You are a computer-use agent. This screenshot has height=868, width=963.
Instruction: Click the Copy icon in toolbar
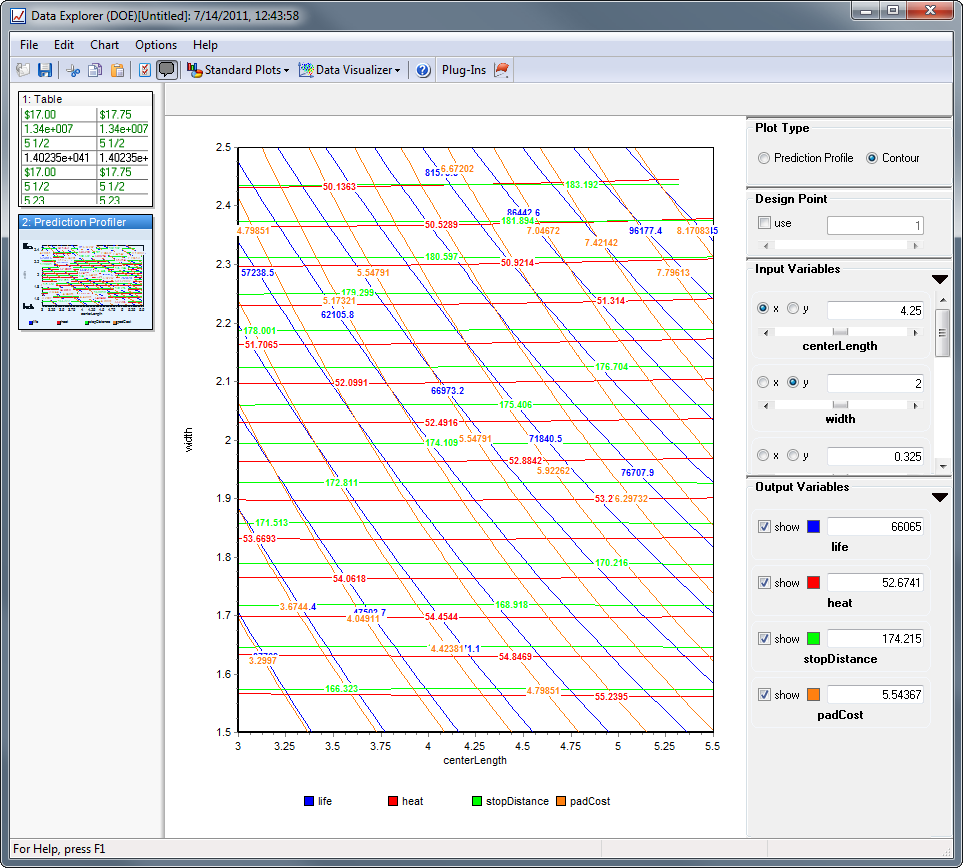pyautogui.click(x=95, y=70)
